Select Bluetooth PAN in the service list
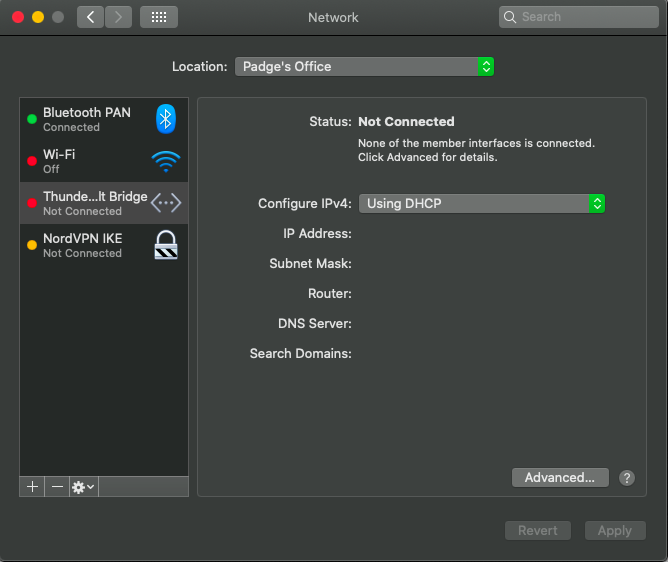 click(x=104, y=119)
